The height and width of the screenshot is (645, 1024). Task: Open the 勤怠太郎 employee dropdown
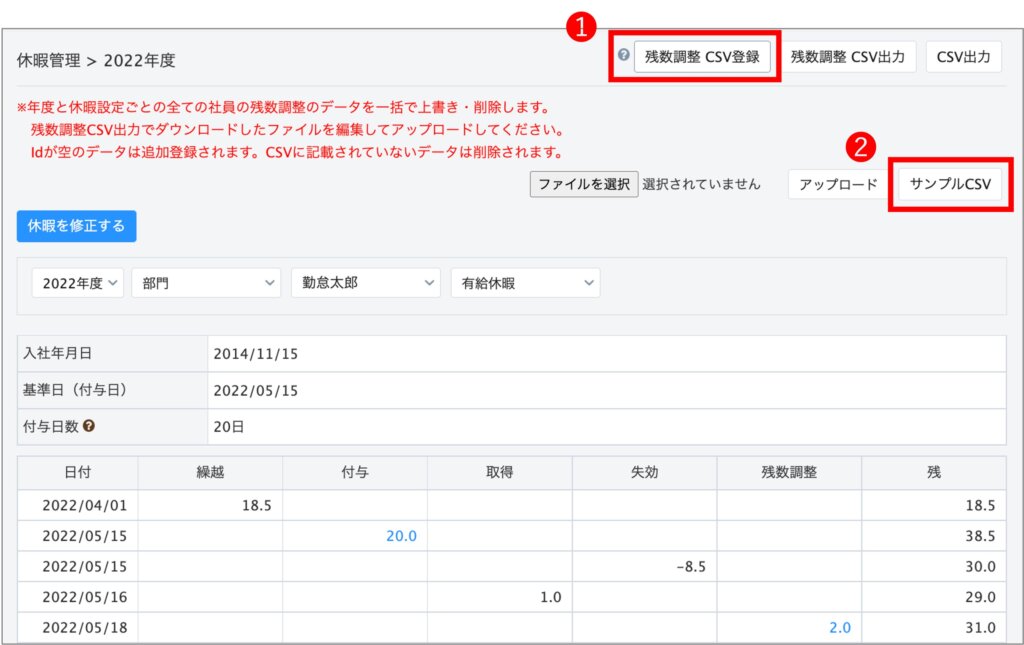pos(365,283)
